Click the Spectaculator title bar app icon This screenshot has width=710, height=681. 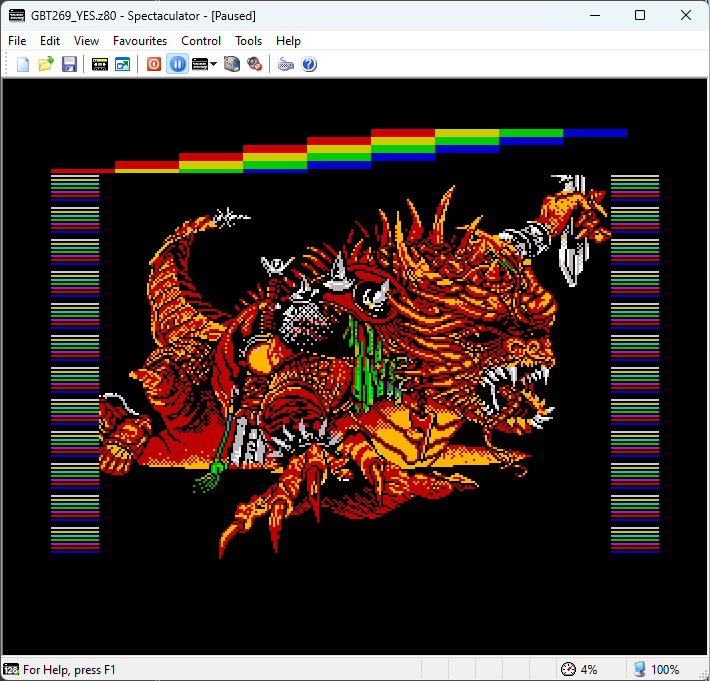[17, 15]
